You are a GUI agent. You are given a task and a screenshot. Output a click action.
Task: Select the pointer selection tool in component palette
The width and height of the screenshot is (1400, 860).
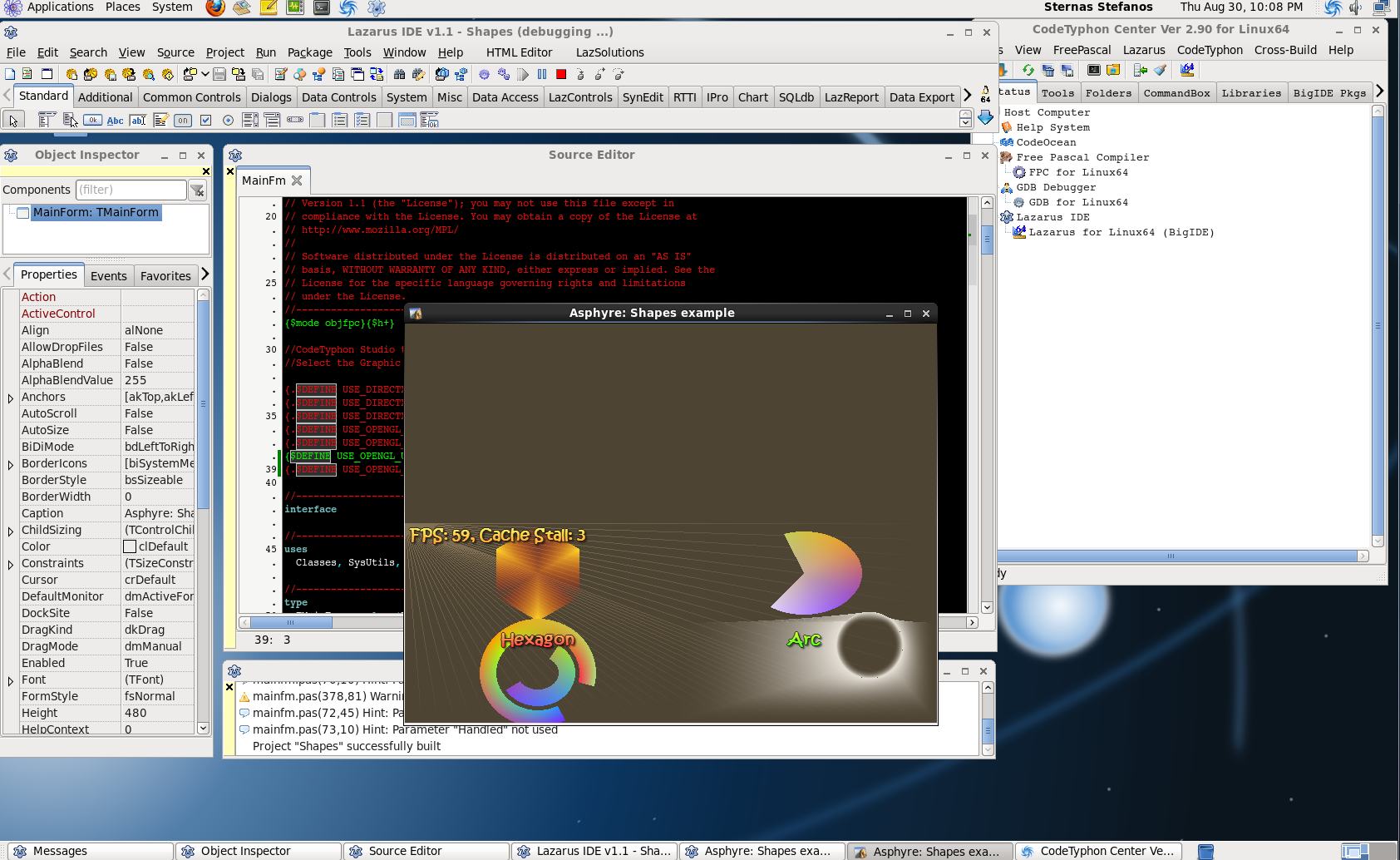click(12, 120)
